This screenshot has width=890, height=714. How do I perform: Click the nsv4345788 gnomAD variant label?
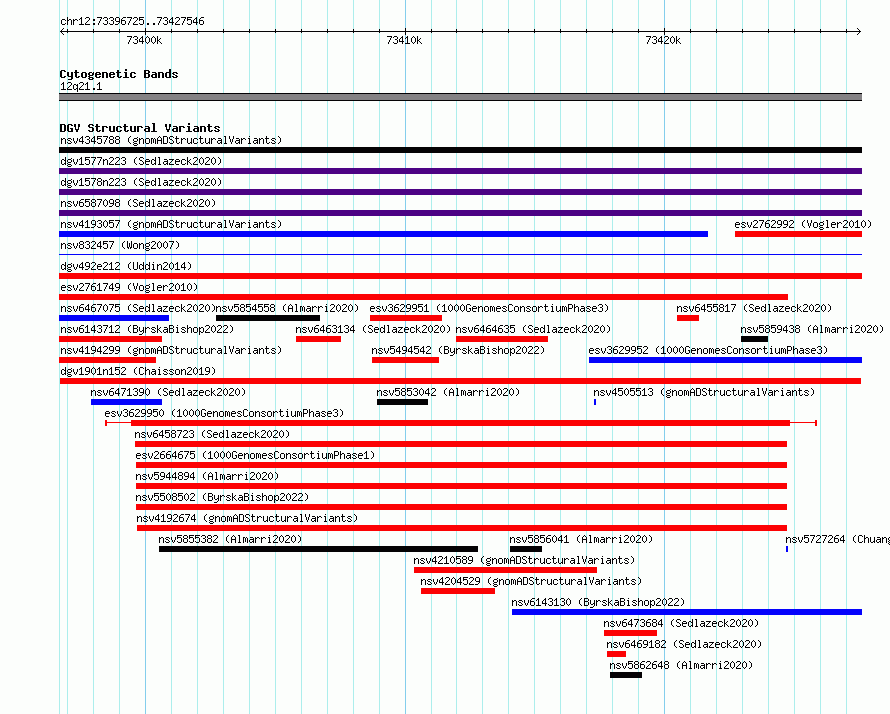pyautogui.click(x=171, y=140)
